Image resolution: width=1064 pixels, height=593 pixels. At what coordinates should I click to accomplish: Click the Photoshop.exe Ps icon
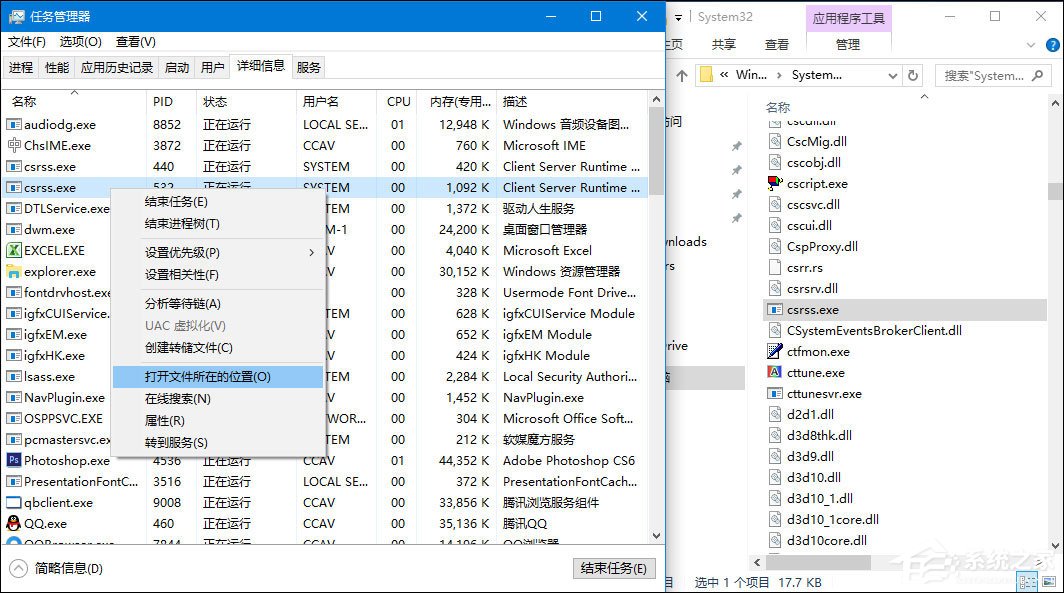[x=14, y=460]
